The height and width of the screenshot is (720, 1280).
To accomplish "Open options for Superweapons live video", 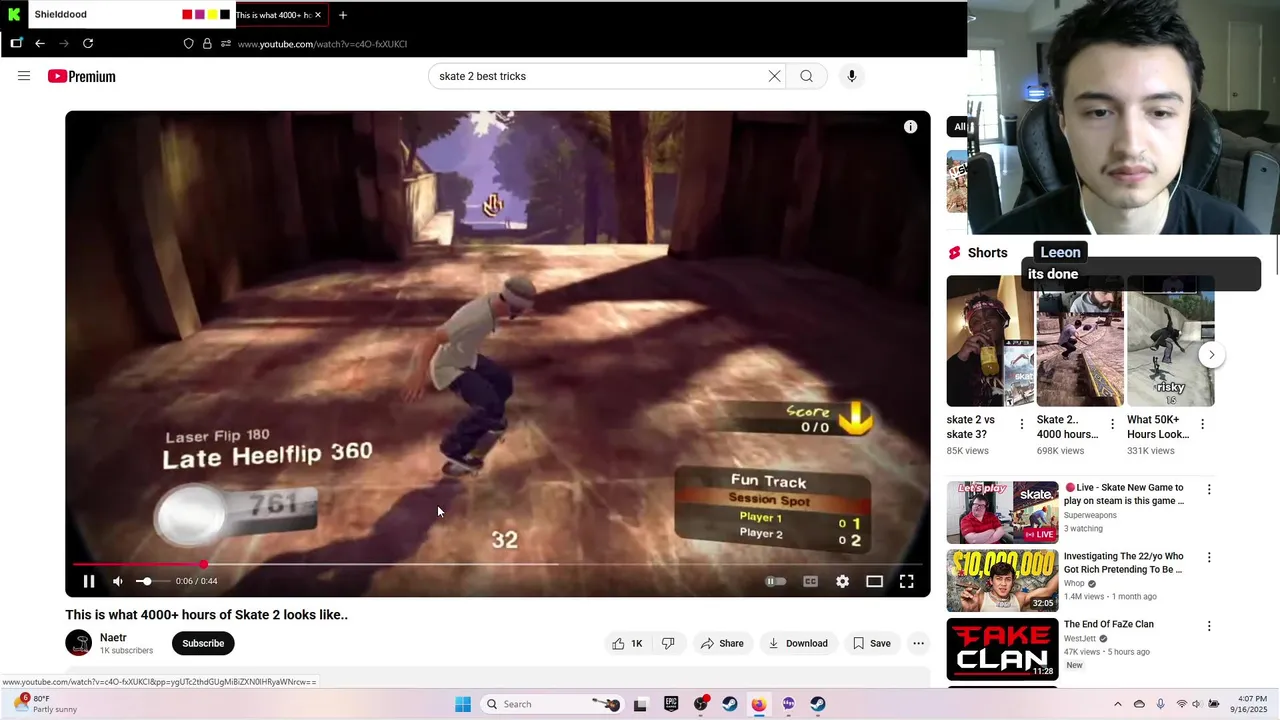I will [1209, 489].
